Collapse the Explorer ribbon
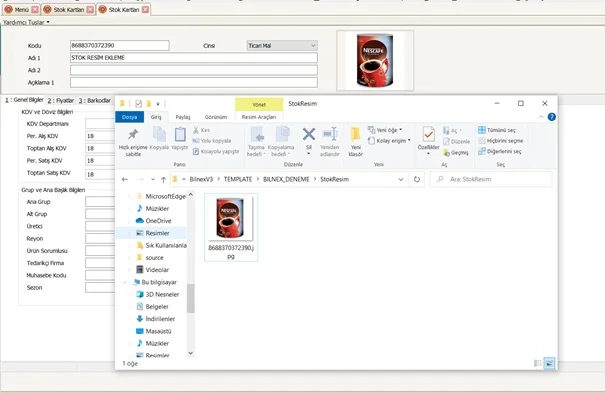Screen dimensions: 605x393 [541, 117]
